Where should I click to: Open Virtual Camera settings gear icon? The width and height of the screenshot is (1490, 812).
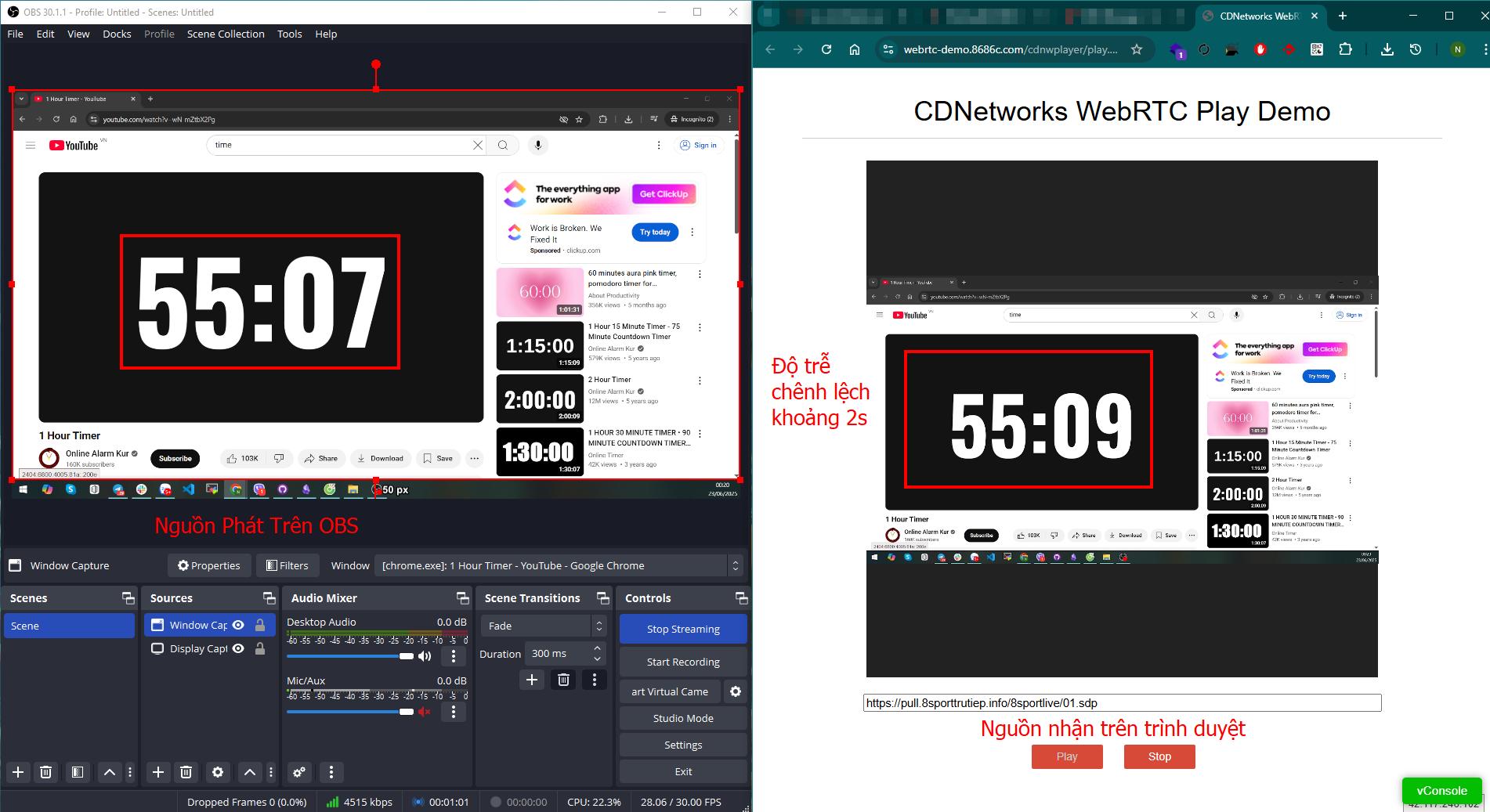pos(735,691)
